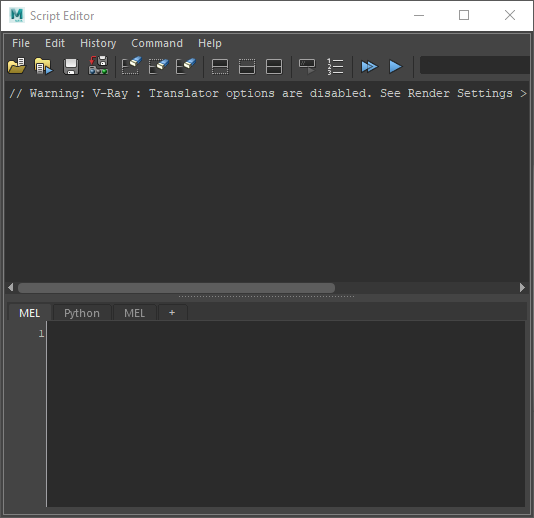
Task: Show input pane only
Action: (247, 66)
